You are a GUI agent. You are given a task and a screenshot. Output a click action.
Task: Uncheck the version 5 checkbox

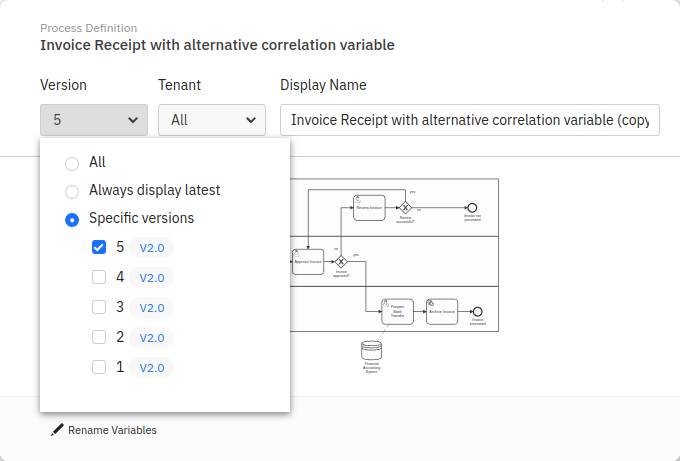(x=99, y=247)
